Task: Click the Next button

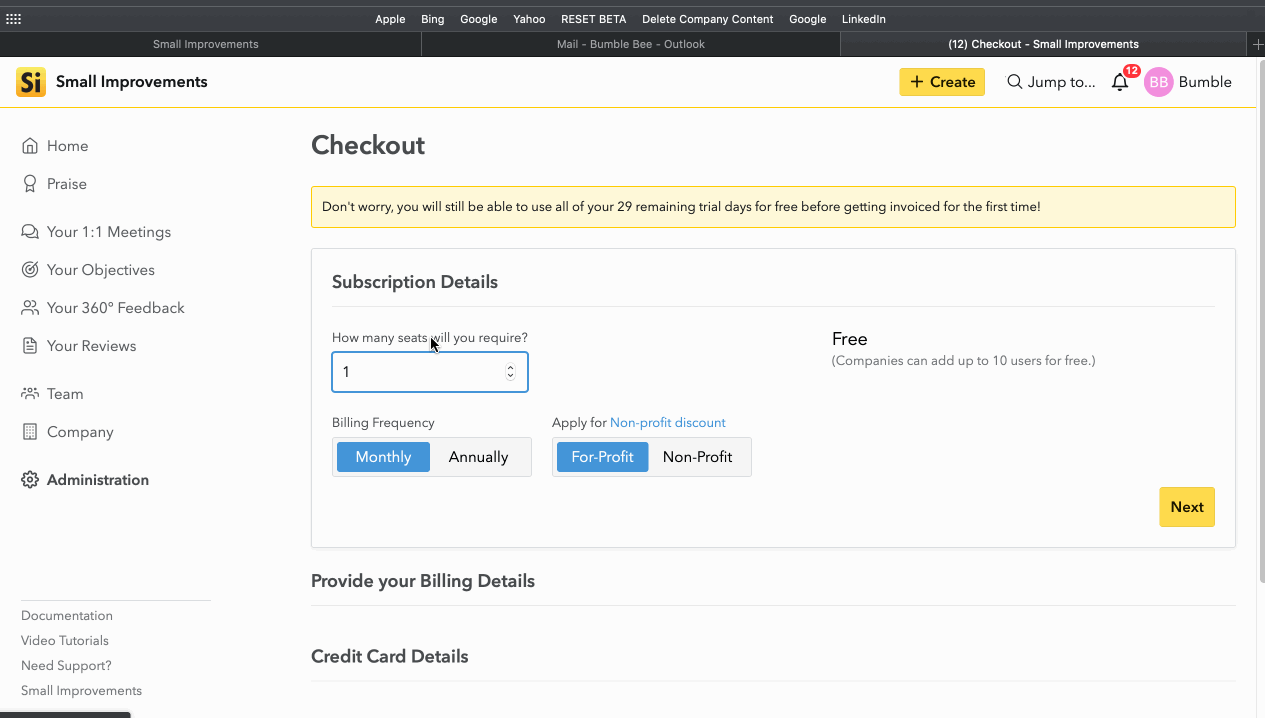Action: 1187,507
